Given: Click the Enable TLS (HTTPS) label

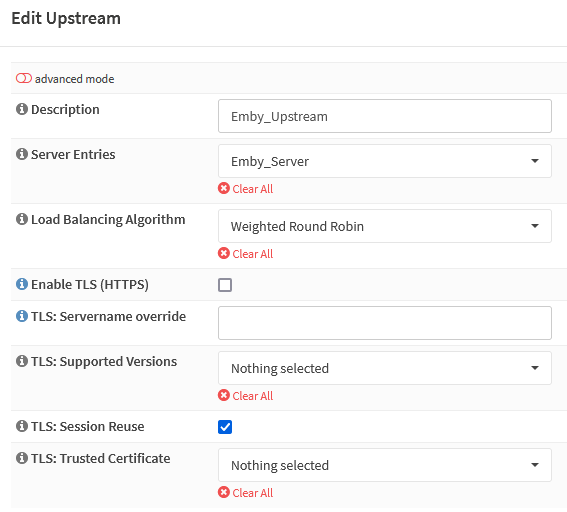Looking at the screenshot, I should [x=90, y=285].
